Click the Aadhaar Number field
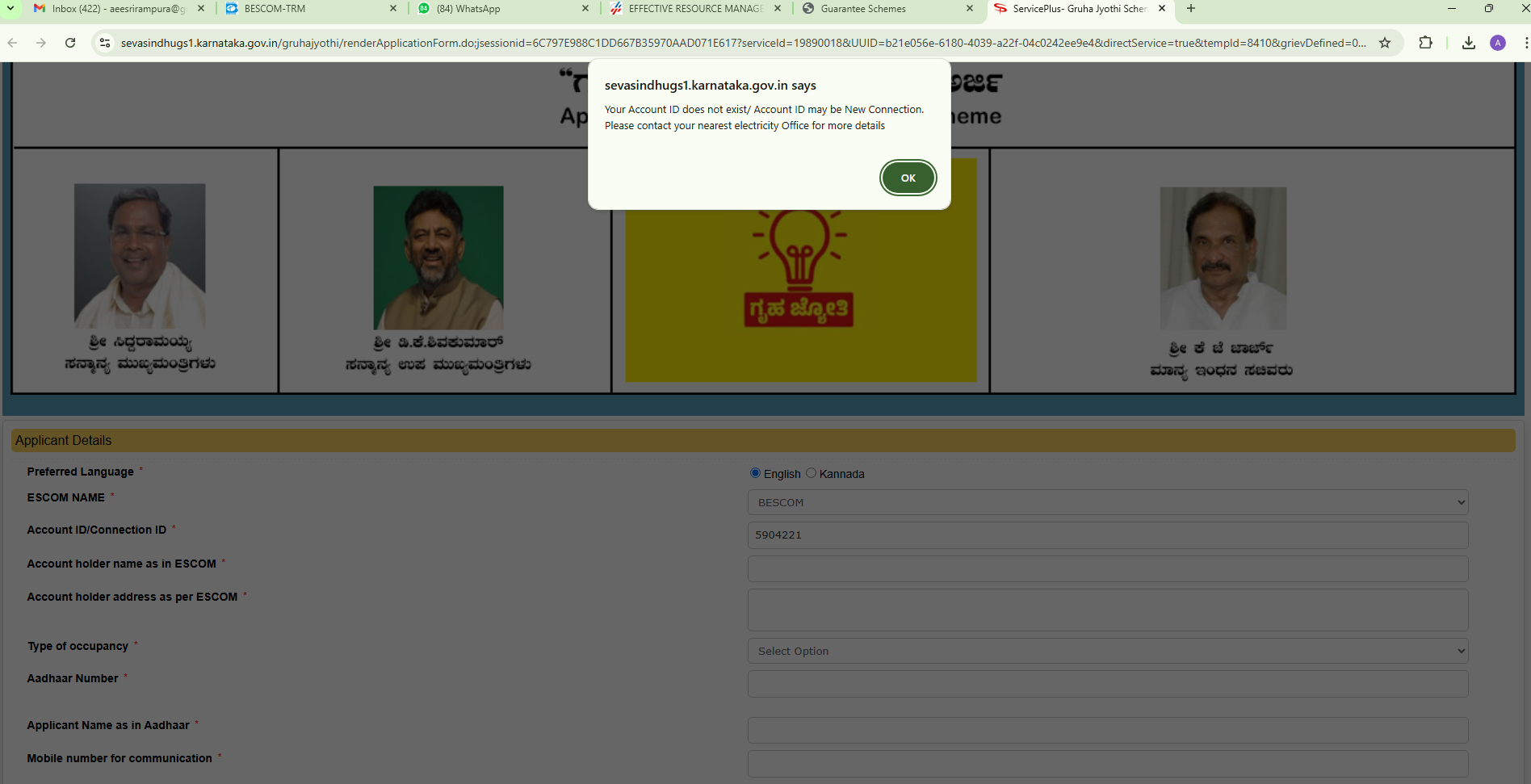This screenshot has width=1531, height=784. (x=1108, y=684)
